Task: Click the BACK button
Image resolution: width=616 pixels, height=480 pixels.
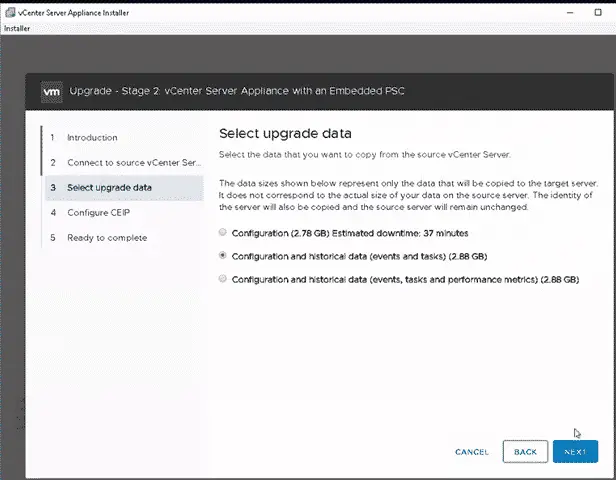Action: [x=525, y=452]
